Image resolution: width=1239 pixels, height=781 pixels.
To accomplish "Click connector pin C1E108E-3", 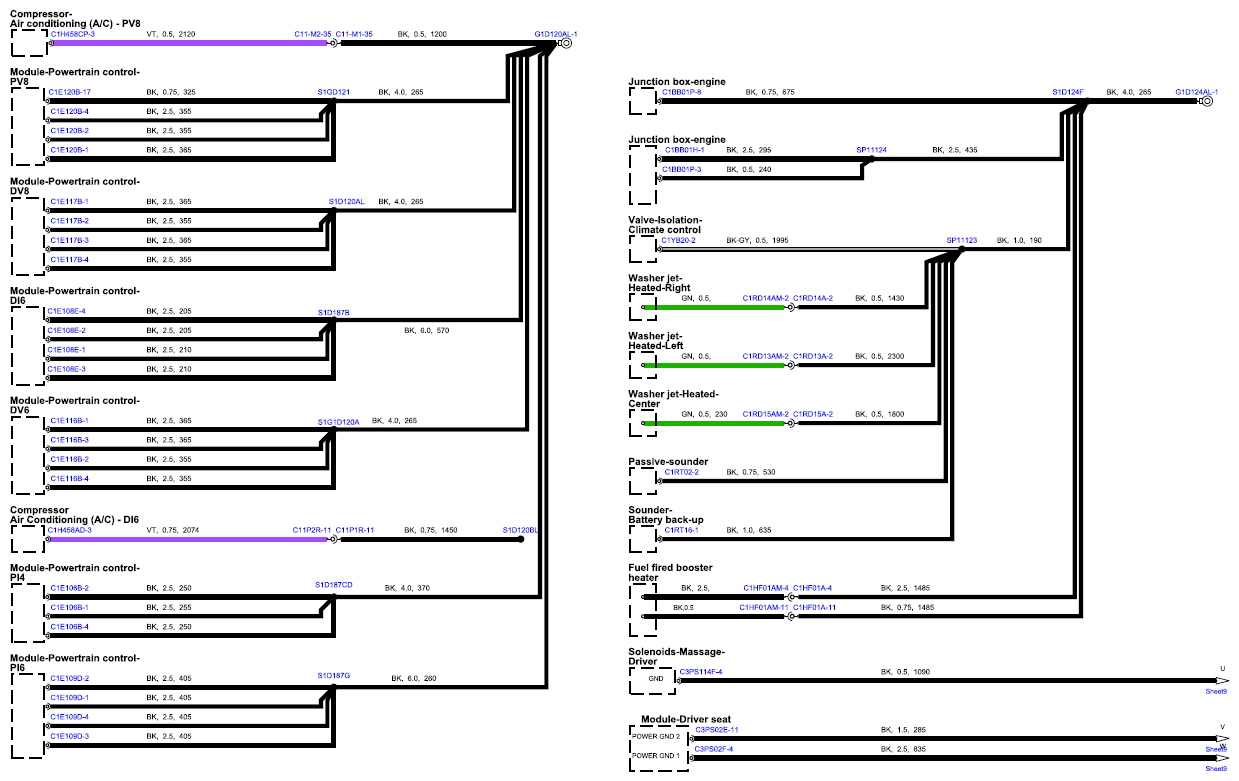I will tap(68, 369).
